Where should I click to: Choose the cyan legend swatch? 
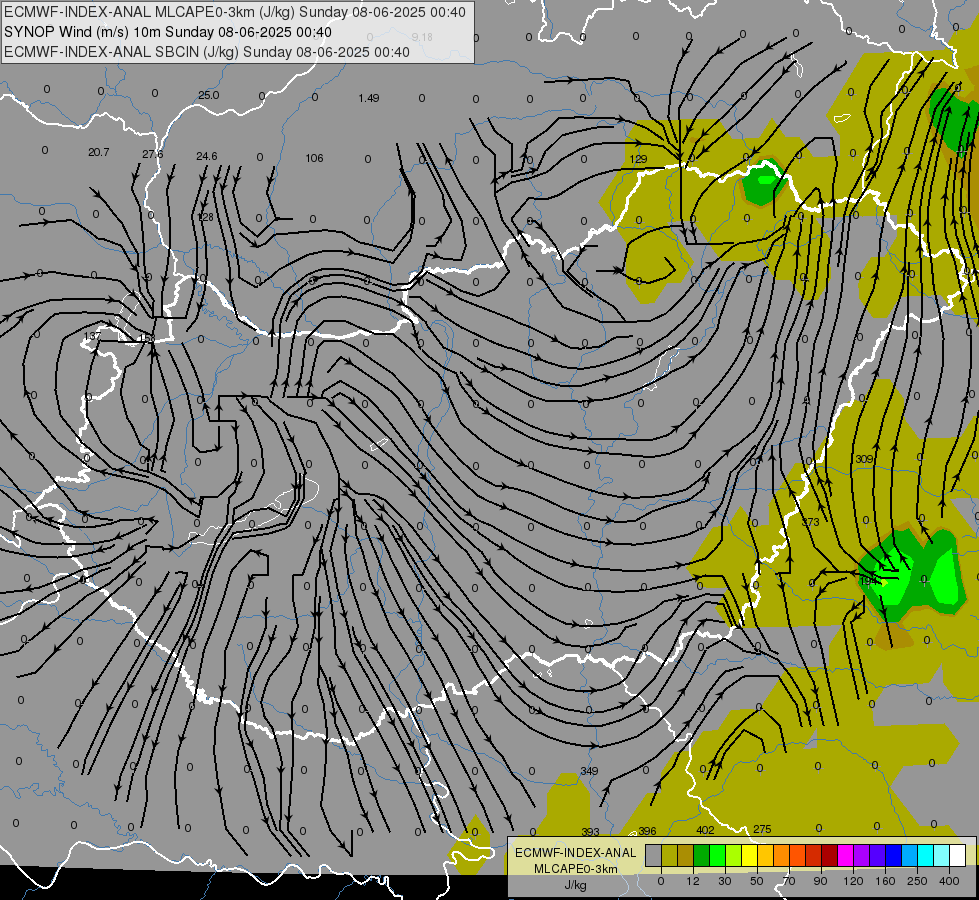[x=926, y=855]
